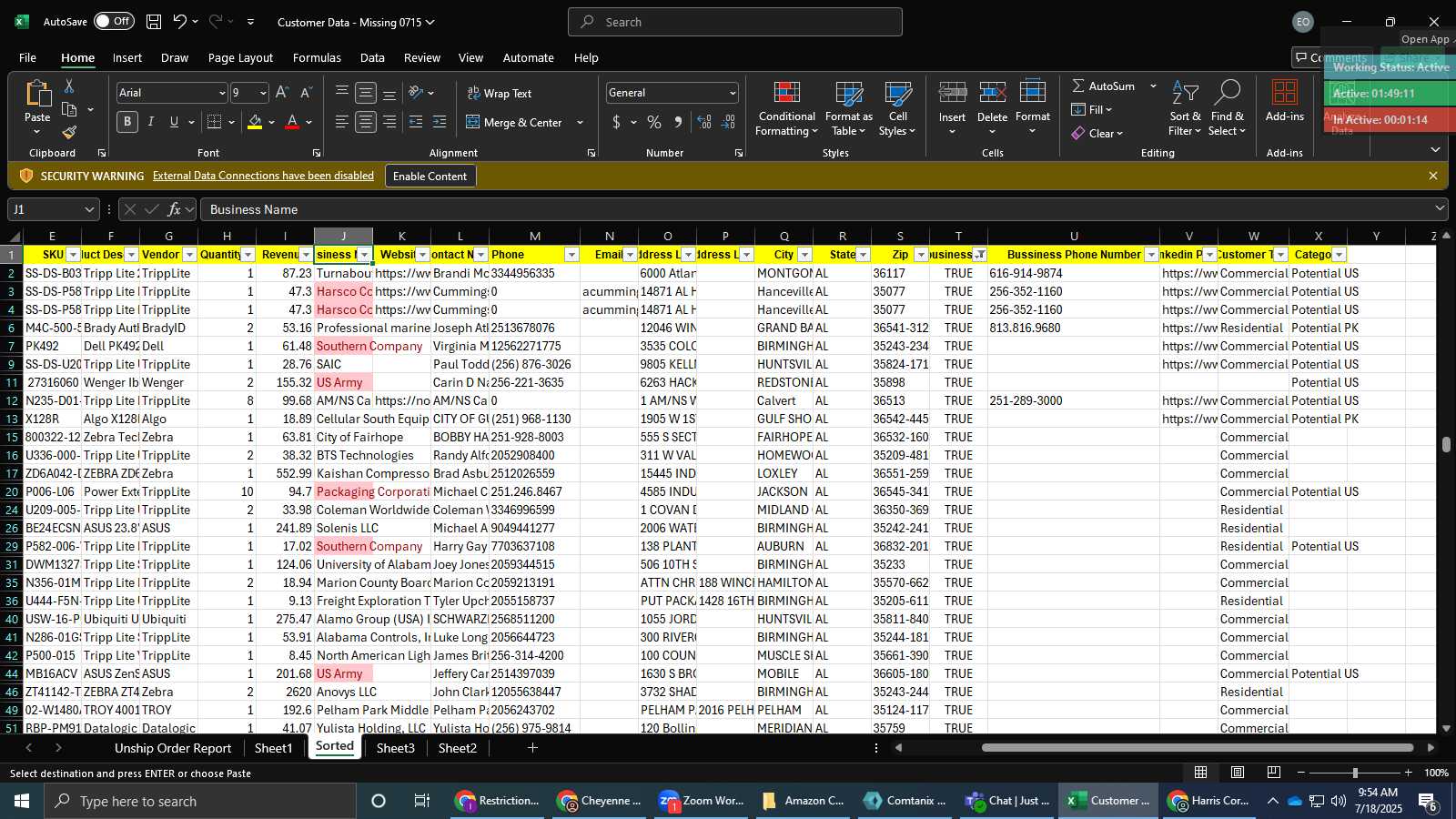Screen dimensions: 1456x819
Task: Switch to Normal view in status bar
Action: tap(1201, 773)
